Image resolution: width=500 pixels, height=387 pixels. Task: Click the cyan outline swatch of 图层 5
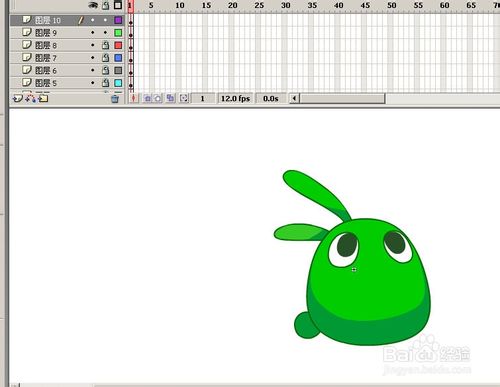[x=118, y=83]
